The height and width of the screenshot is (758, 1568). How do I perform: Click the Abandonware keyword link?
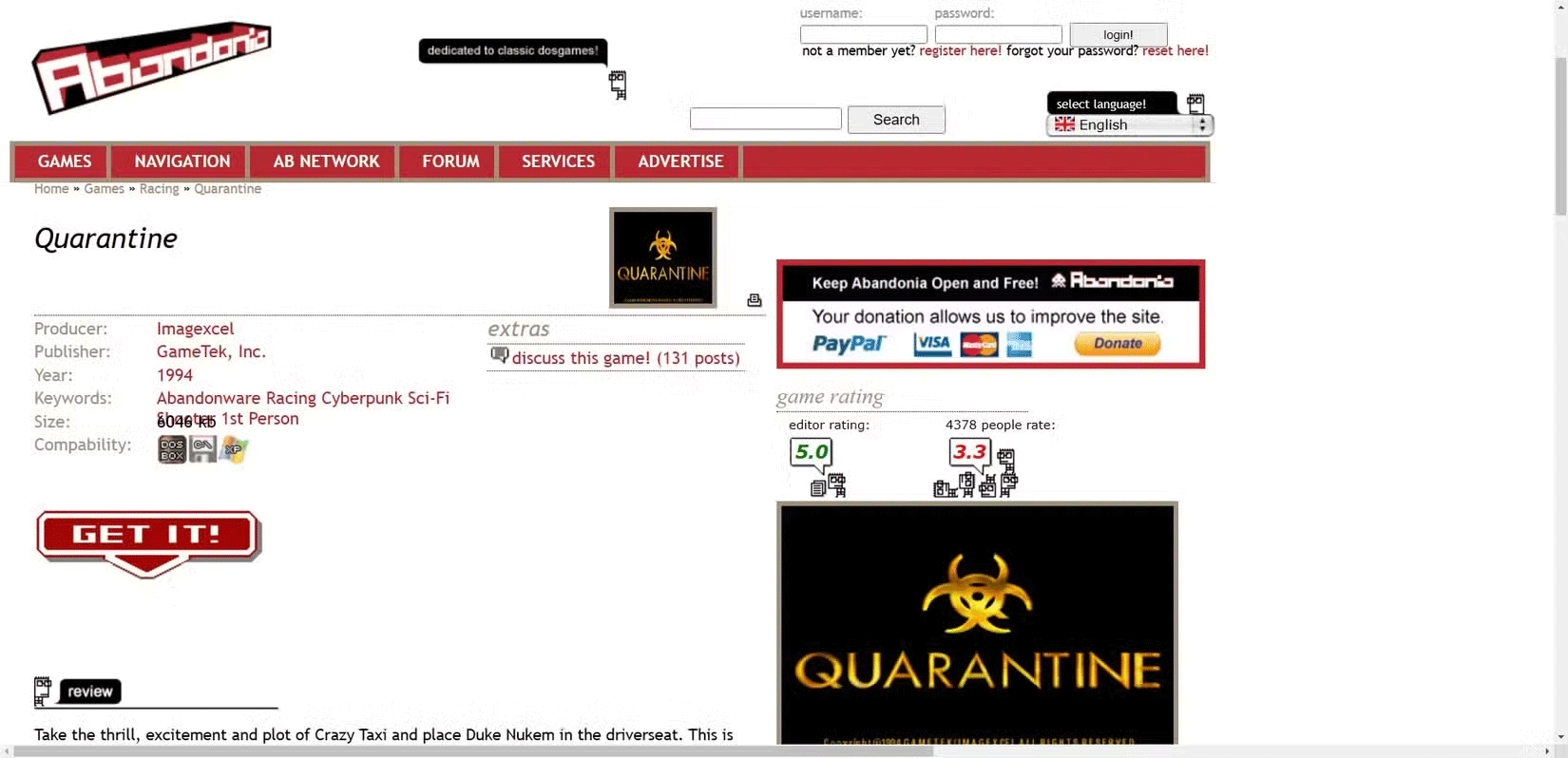tap(209, 398)
